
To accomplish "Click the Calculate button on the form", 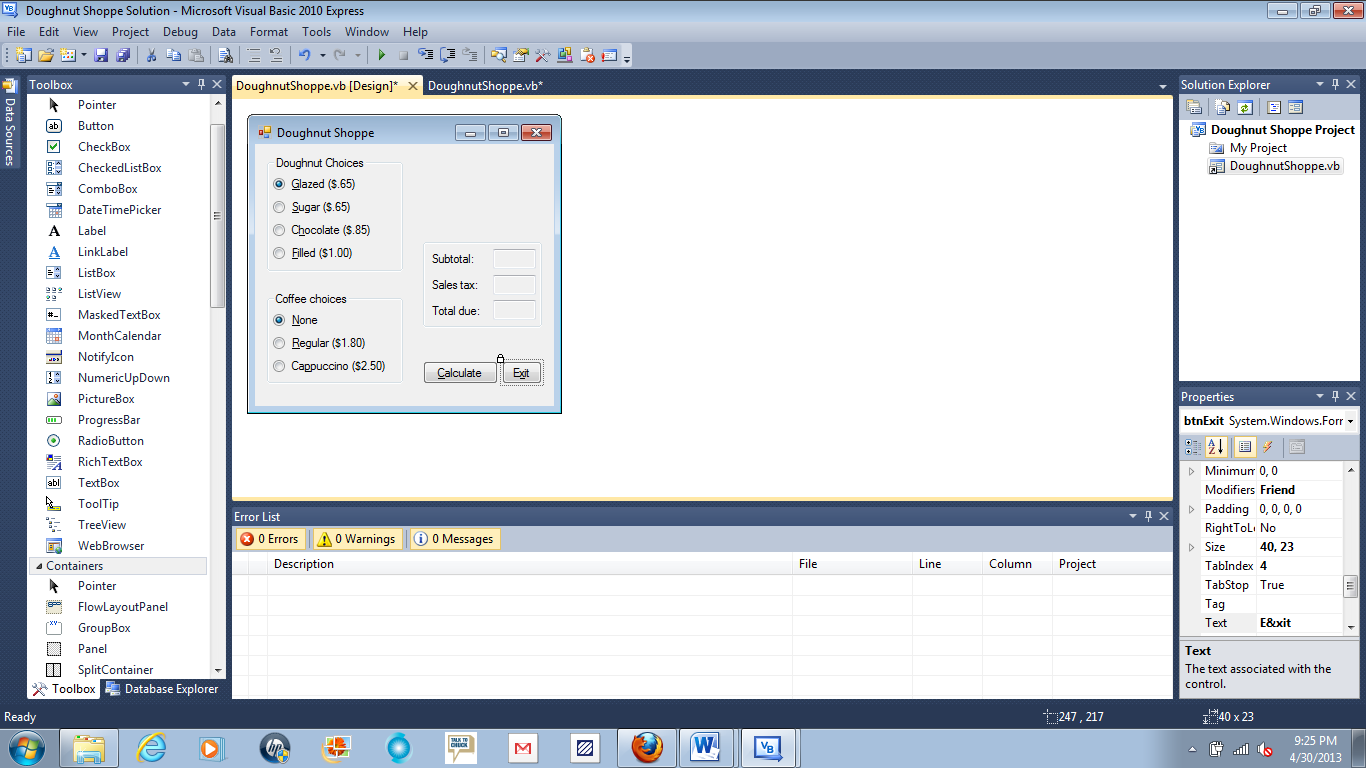I will pyautogui.click(x=460, y=373).
